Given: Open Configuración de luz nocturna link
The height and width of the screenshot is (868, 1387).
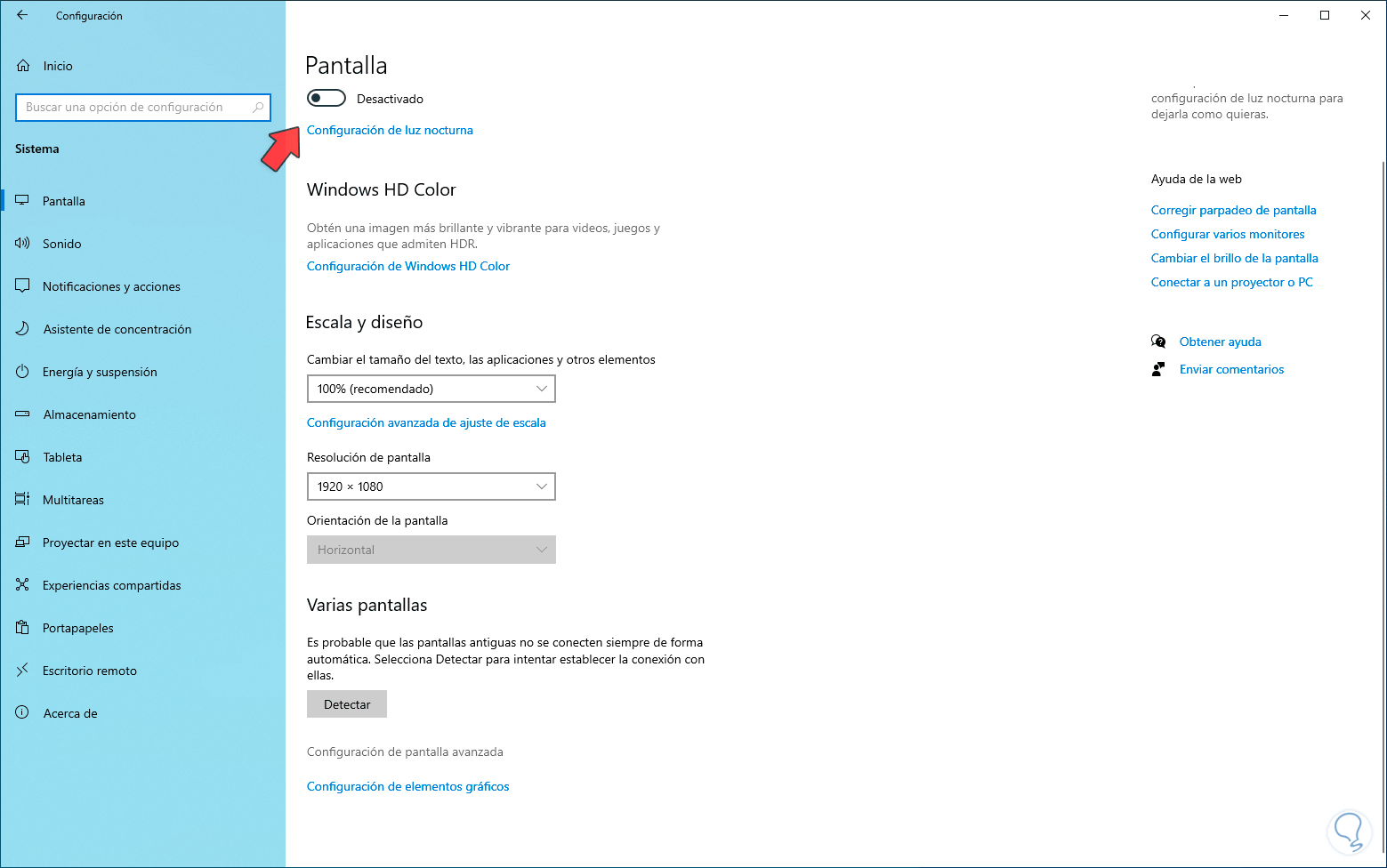Looking at the screenshot, I should [x=390, y=130].
